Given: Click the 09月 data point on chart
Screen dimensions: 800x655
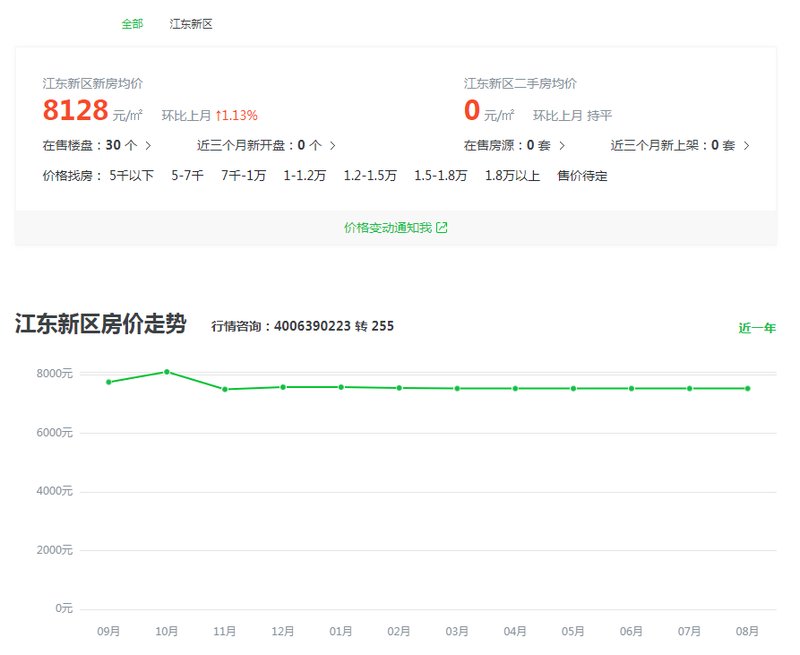Looking at the screenshot, I should [109, 382].
